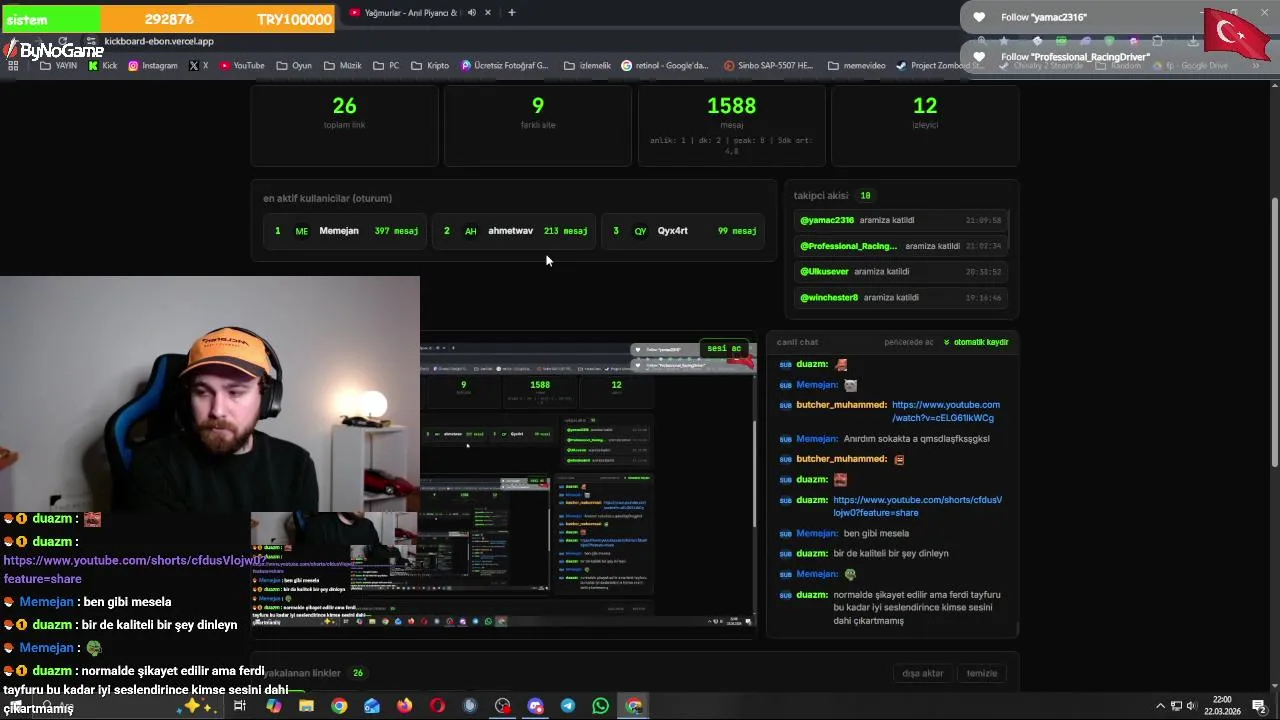Expand the izlemelik bookmark folder
This screenshot has width=1280, height=720.
587,66
